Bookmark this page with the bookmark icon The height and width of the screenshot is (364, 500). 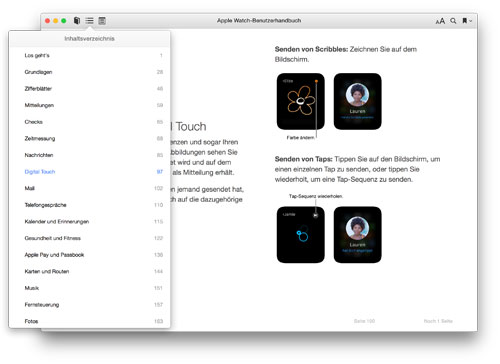[x=464, y=21]
